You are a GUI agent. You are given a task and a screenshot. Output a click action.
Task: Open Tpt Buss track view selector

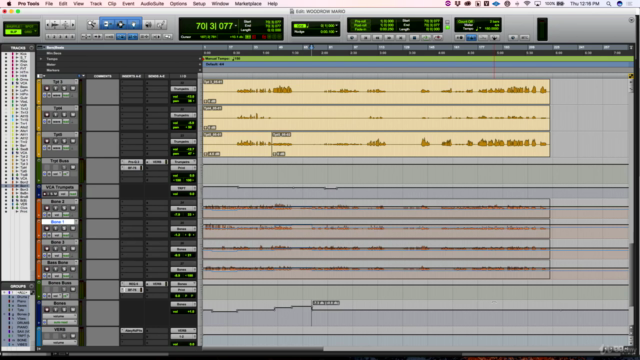(x=57, y=174)
